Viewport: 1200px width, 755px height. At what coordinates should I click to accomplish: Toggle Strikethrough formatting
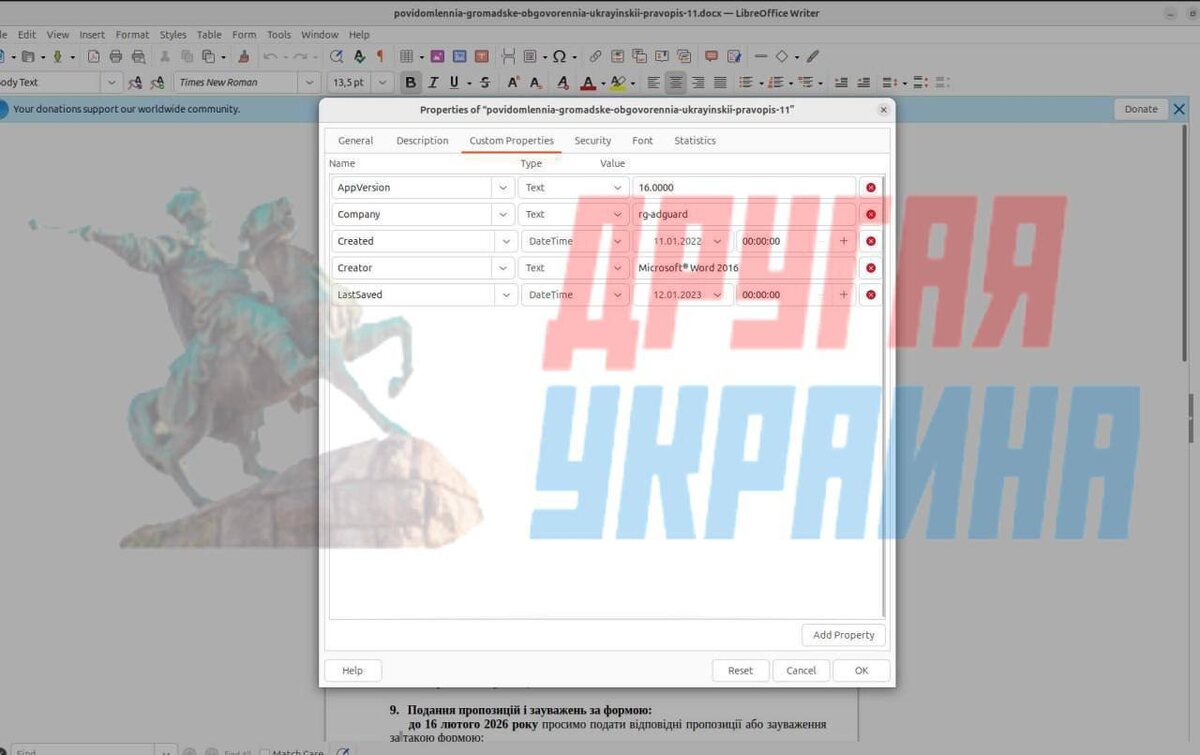(485, 83)
